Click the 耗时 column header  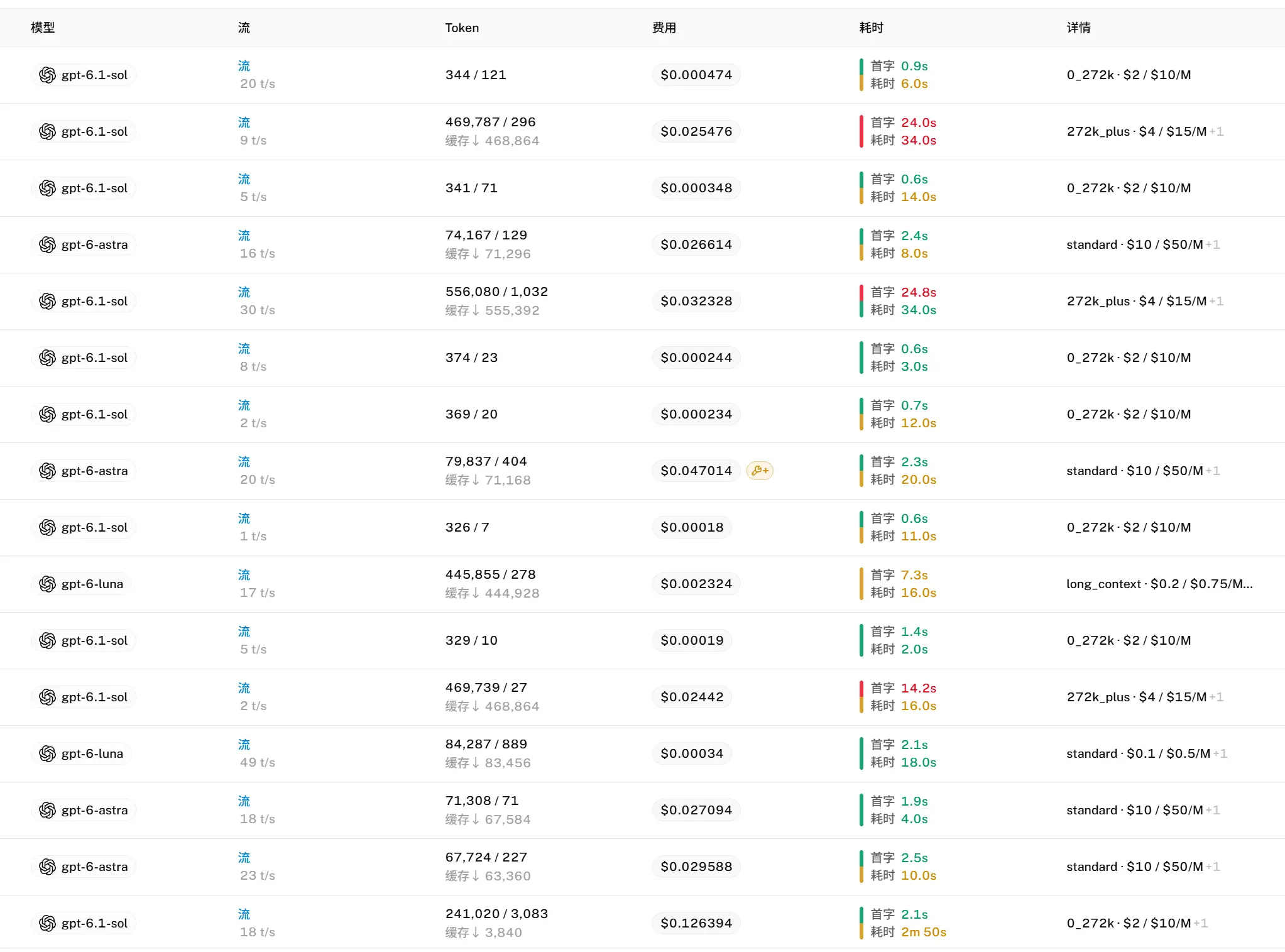click(x=872, y=28)
